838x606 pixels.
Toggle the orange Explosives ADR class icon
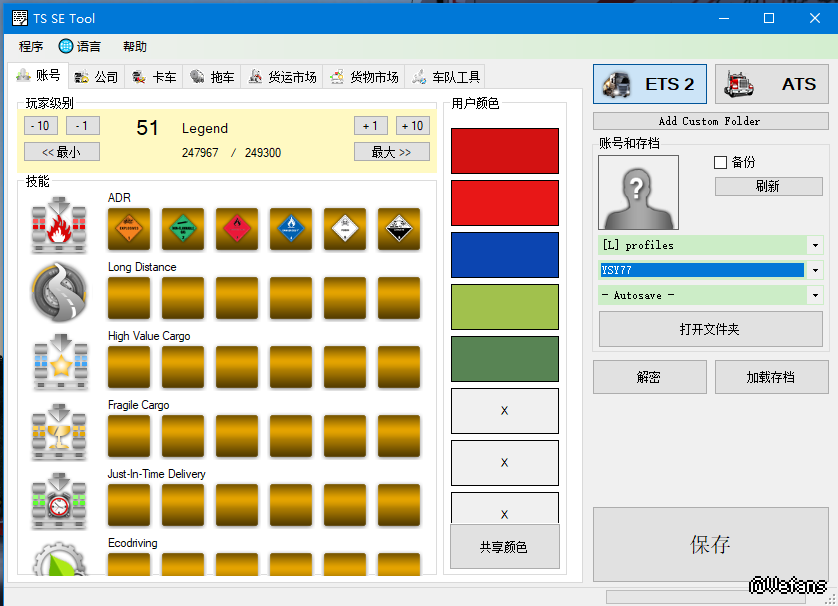tap(129, 229)
